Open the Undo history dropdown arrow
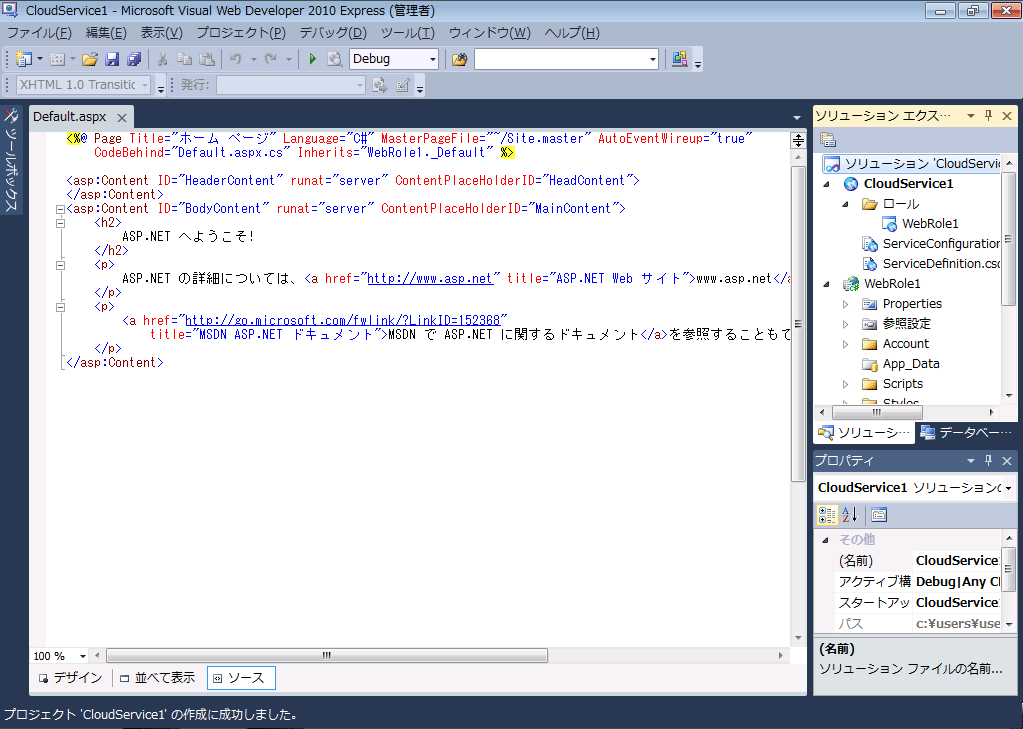The width and height of the screenshot is (1023, 729). click(253, 59)
